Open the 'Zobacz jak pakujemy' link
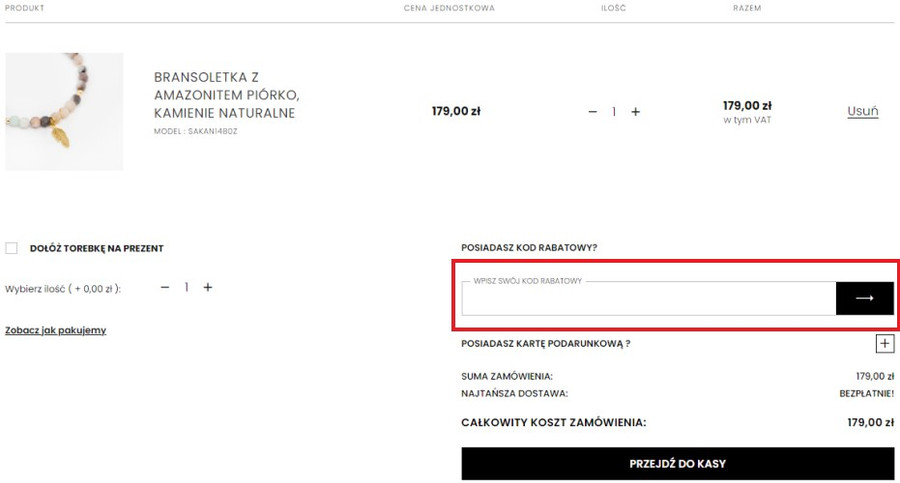This screenshot has width=900, height=483. tap(56, 330)
